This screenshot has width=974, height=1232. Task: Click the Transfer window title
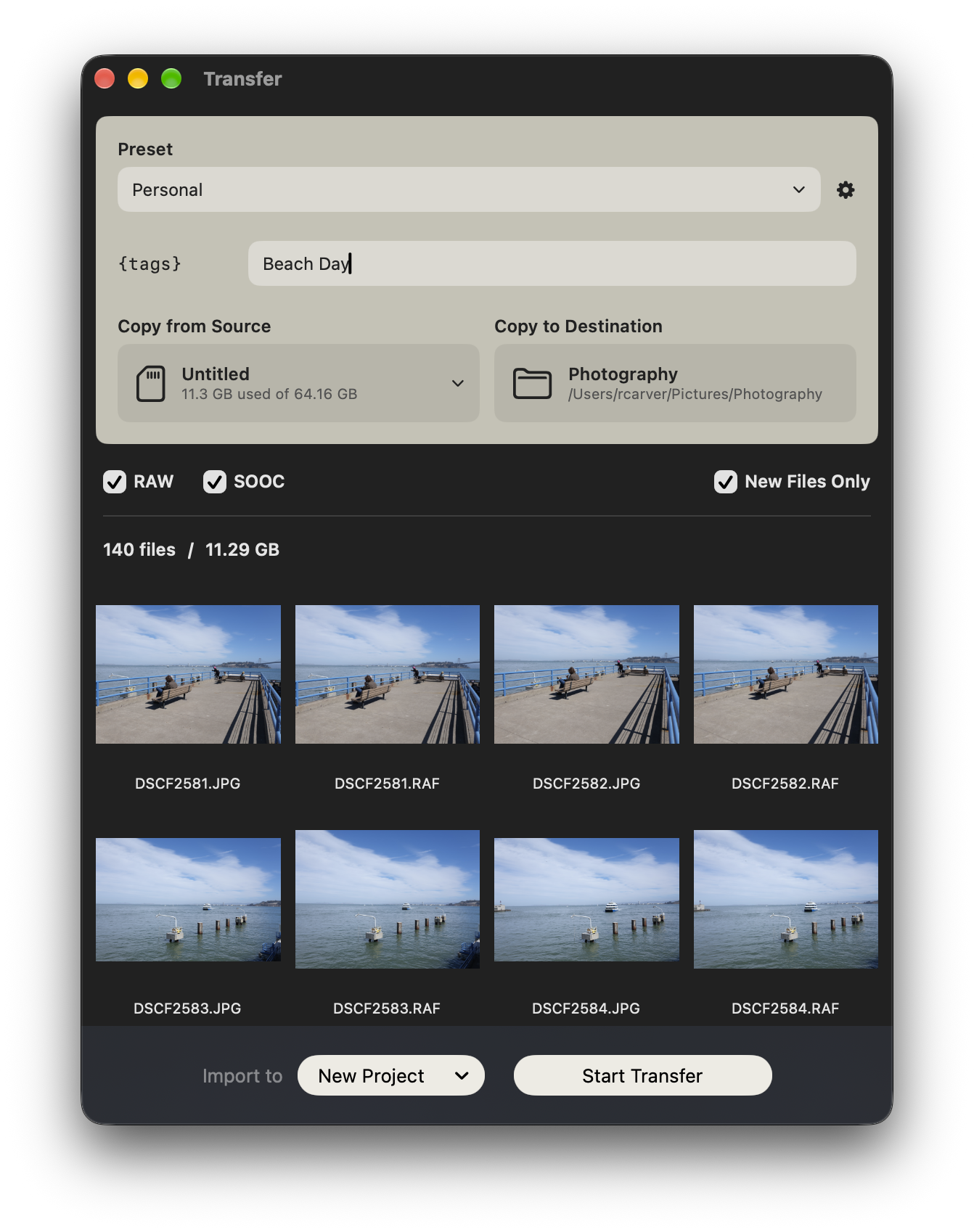(242, 78)
